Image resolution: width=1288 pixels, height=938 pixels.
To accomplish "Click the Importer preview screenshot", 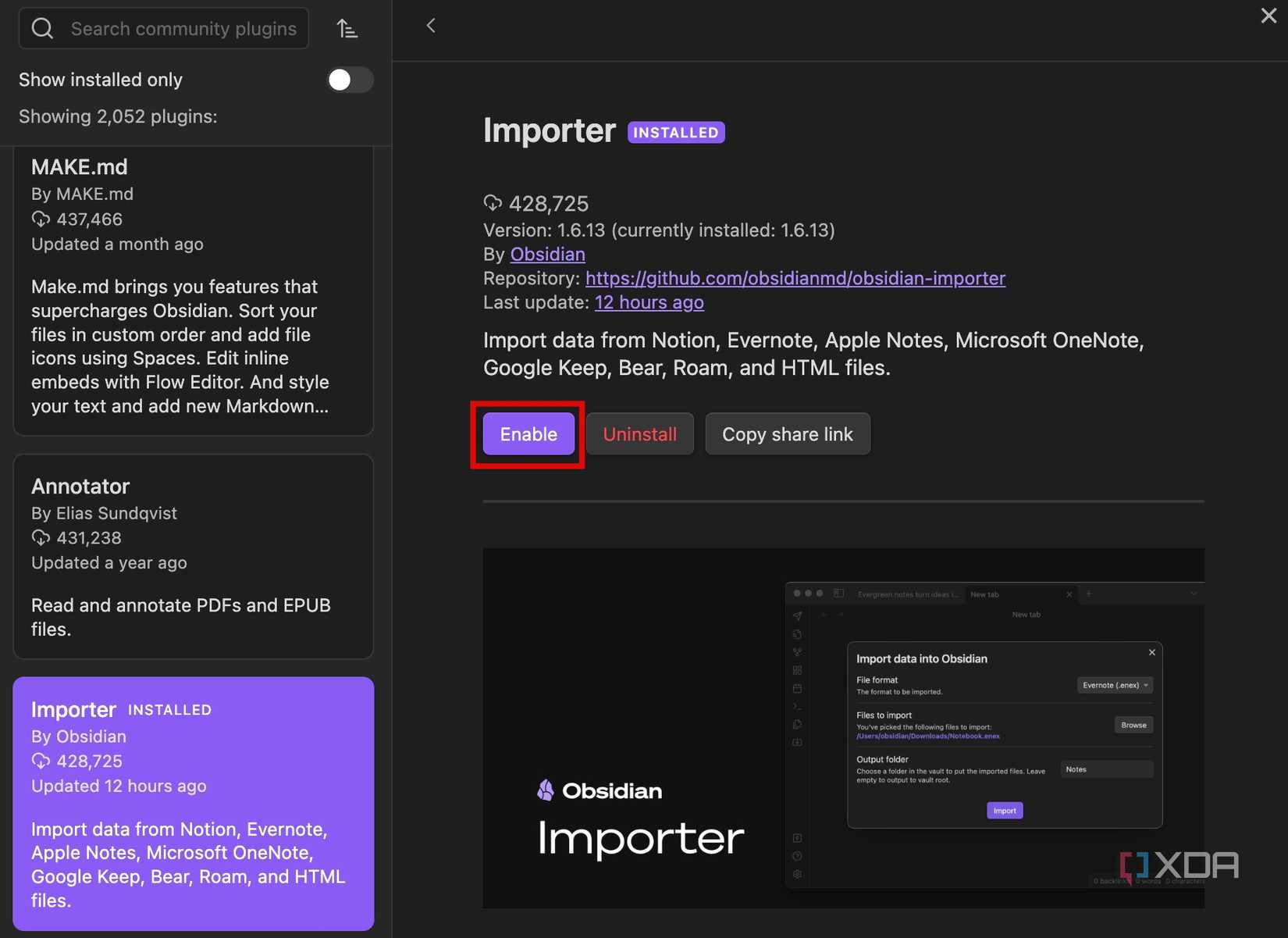I will click(x=843, y=728).
